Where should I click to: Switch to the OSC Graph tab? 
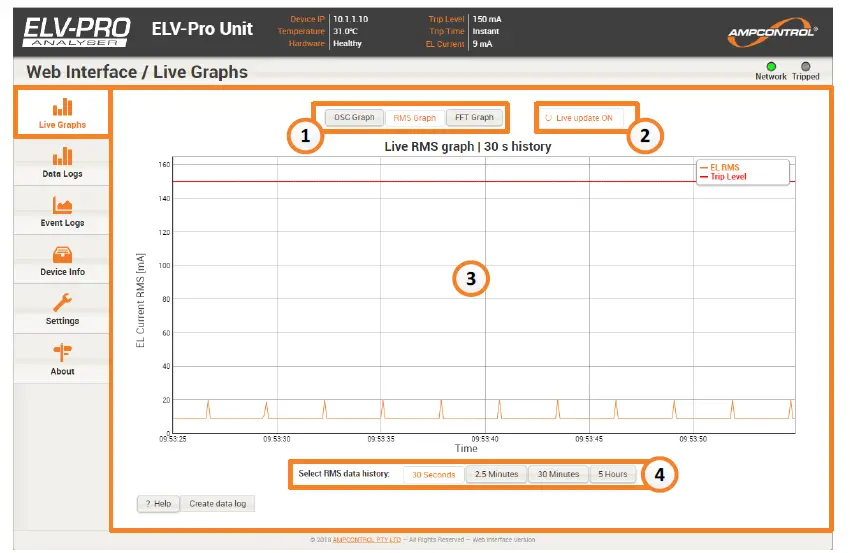(x=354, y=117)
